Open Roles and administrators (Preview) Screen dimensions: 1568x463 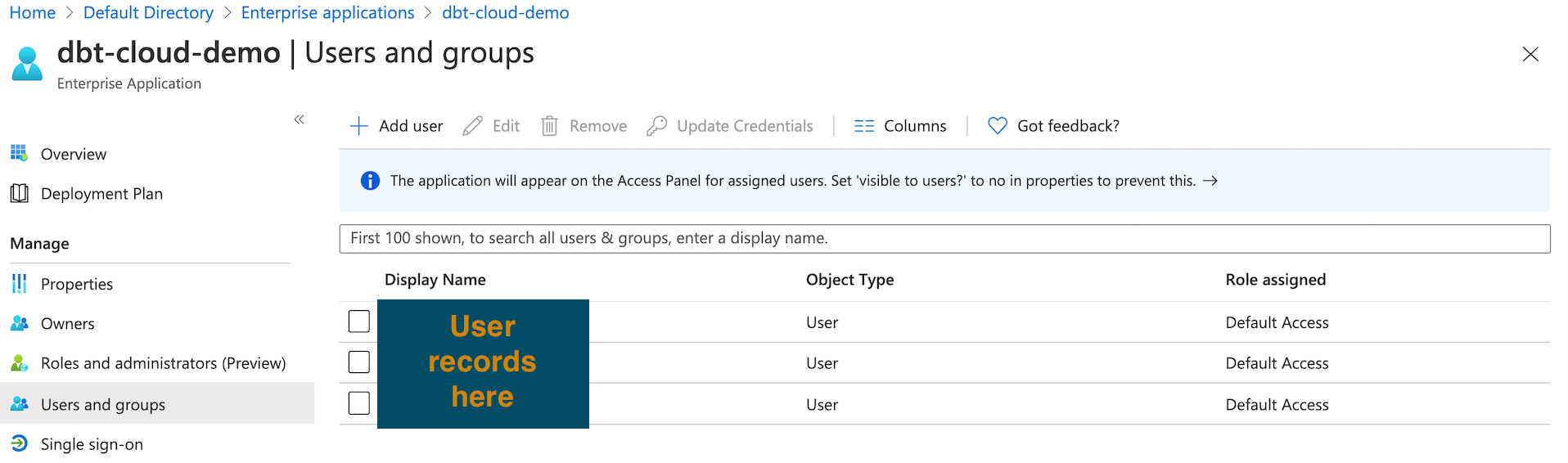[x=163, y=363]
